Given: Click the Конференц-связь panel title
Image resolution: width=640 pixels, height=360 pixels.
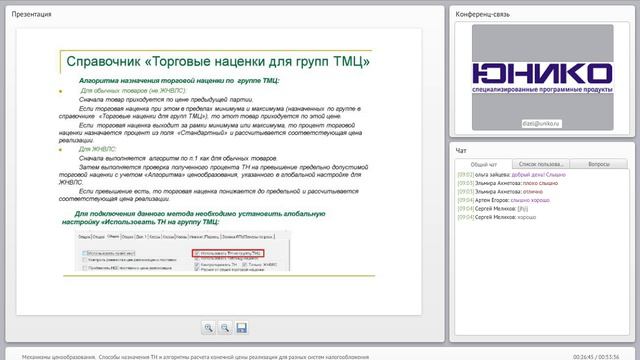Looking at the screenshot, I should pos(482,14).
